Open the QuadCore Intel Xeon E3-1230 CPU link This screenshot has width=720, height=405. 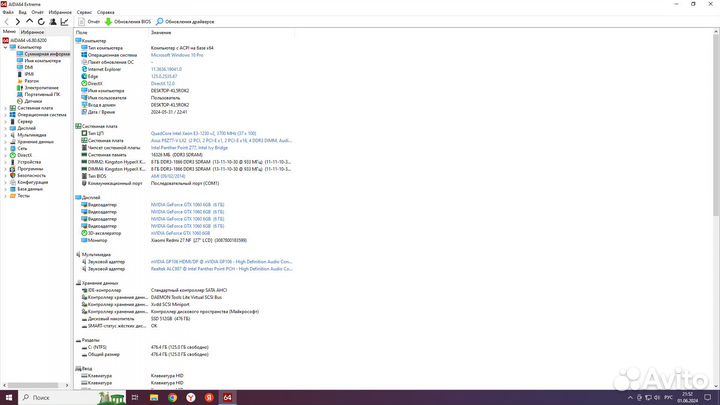point(203,133)
